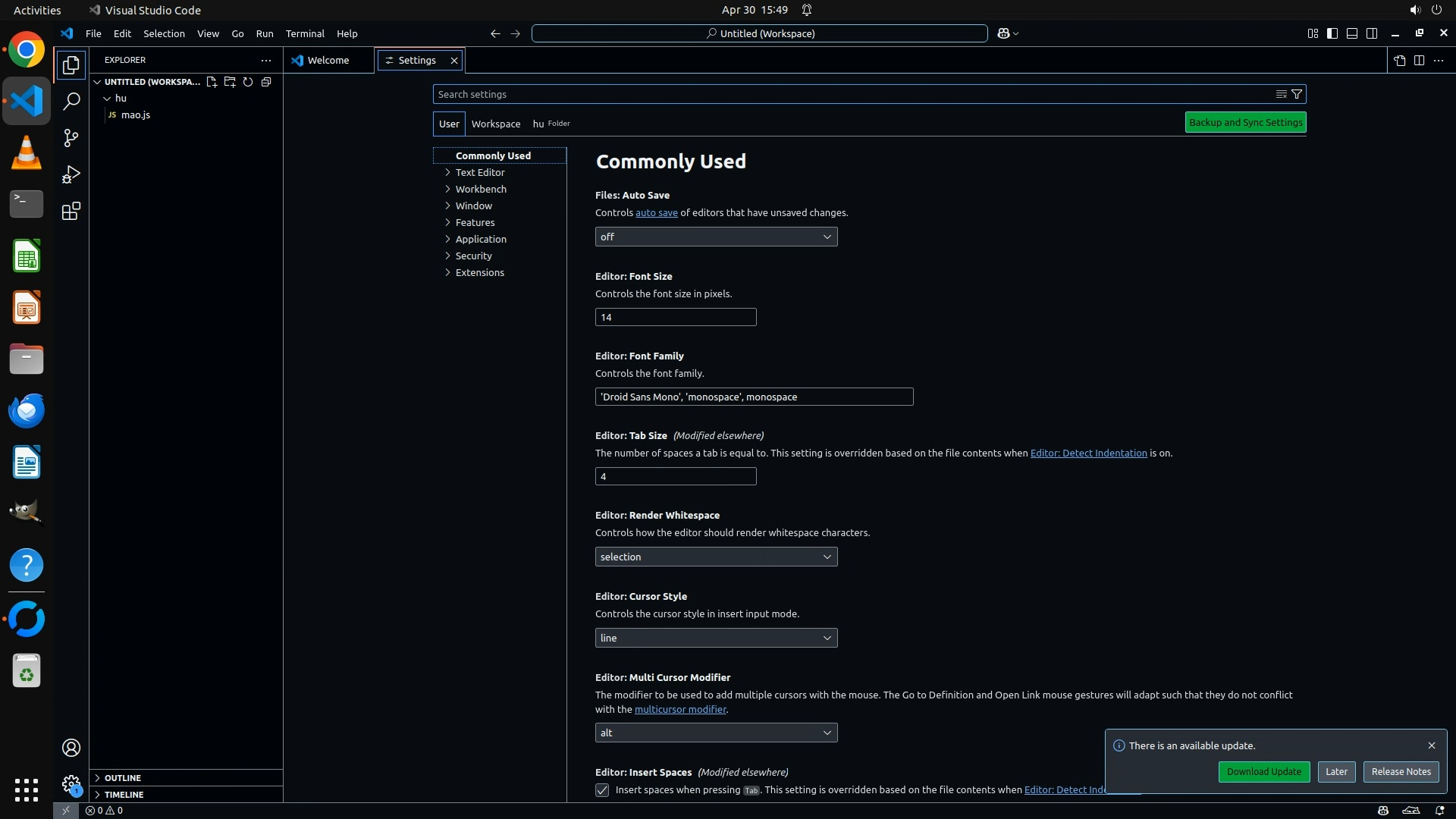Toggle the Insert Spaces checkbox
This screenshot has width=1456, height=819.
click(602, 790)
